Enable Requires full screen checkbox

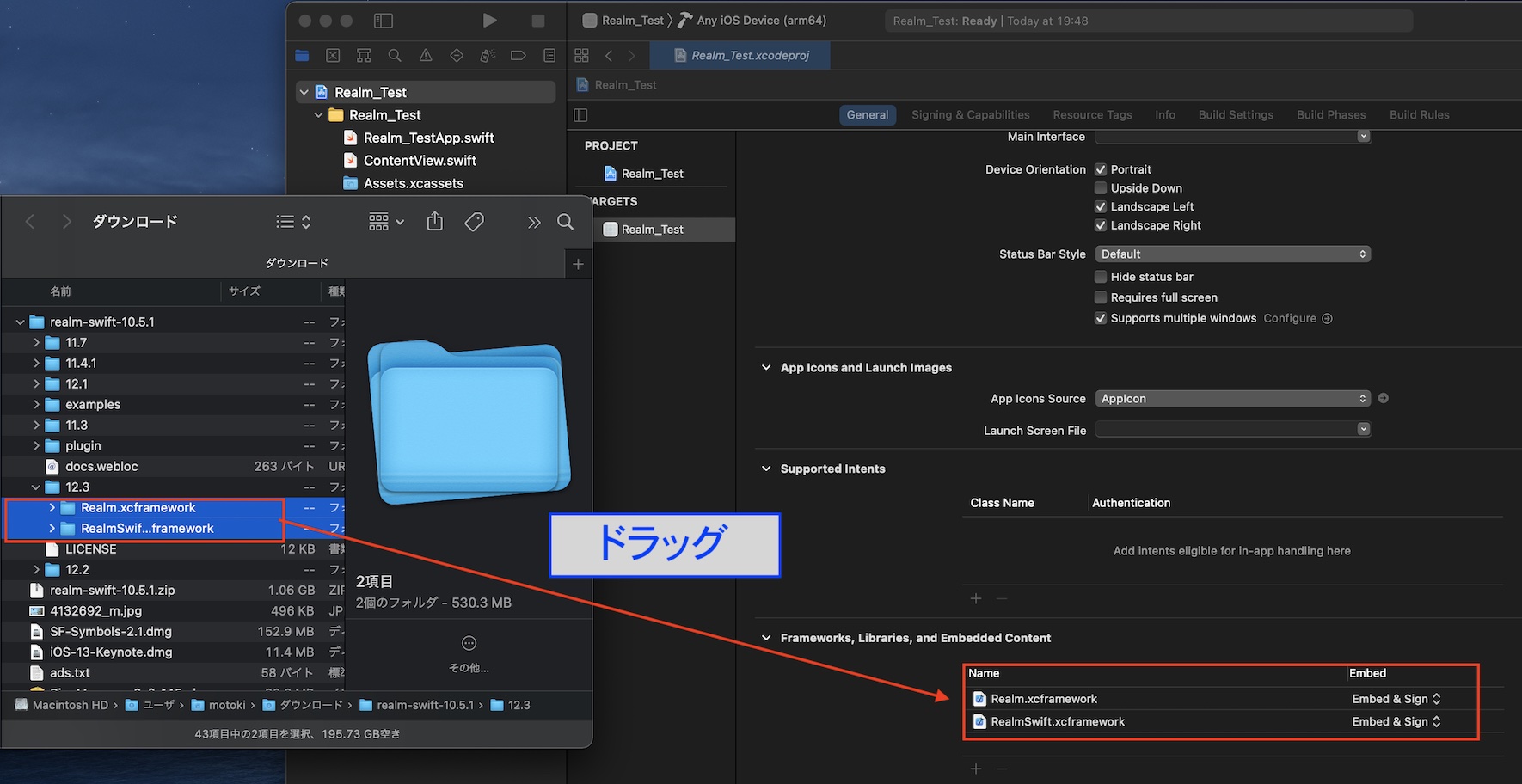tap(1101, 297)
